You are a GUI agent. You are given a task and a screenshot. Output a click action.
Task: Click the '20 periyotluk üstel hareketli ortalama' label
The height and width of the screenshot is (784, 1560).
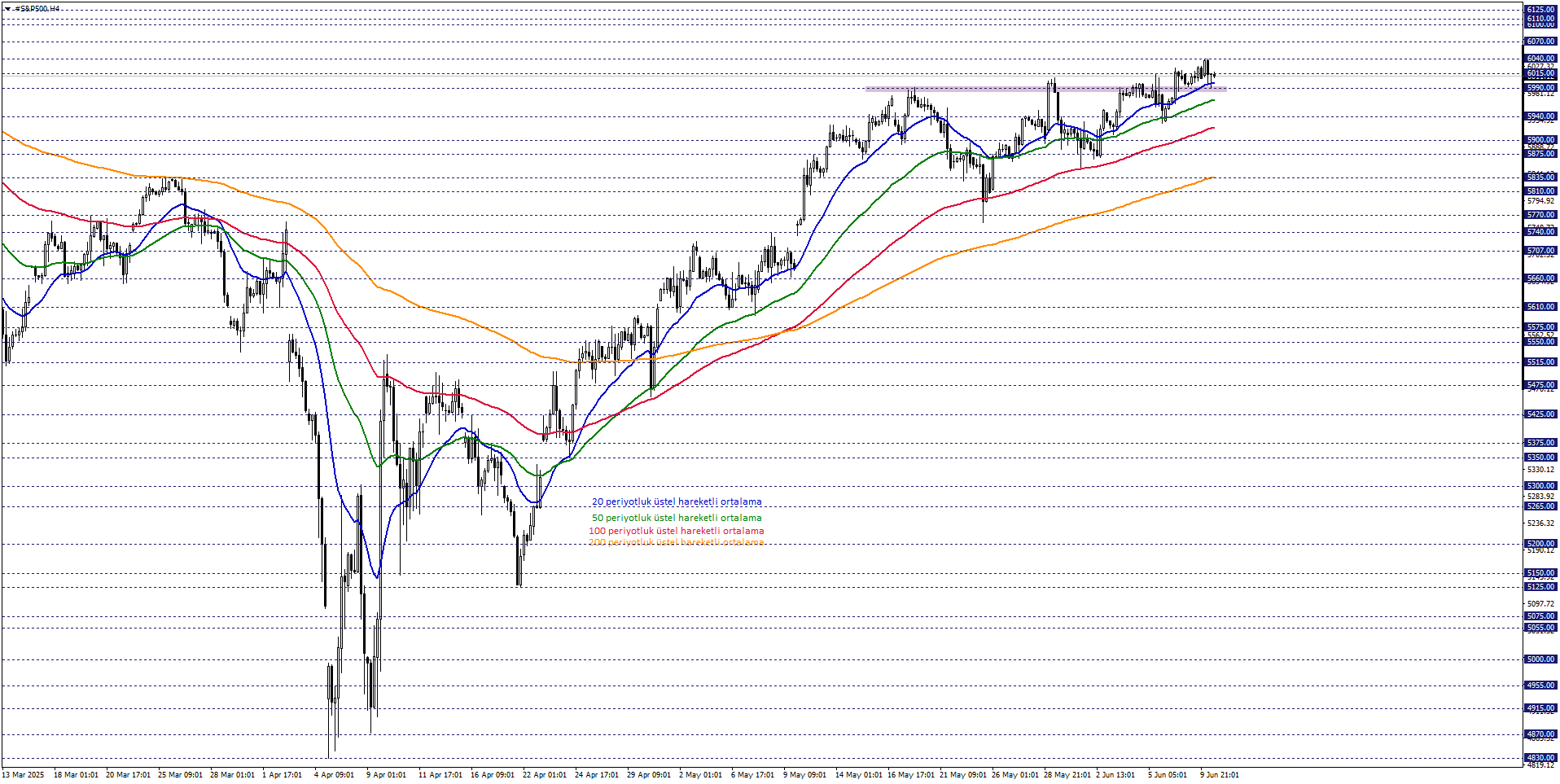(x=677, y=502)
